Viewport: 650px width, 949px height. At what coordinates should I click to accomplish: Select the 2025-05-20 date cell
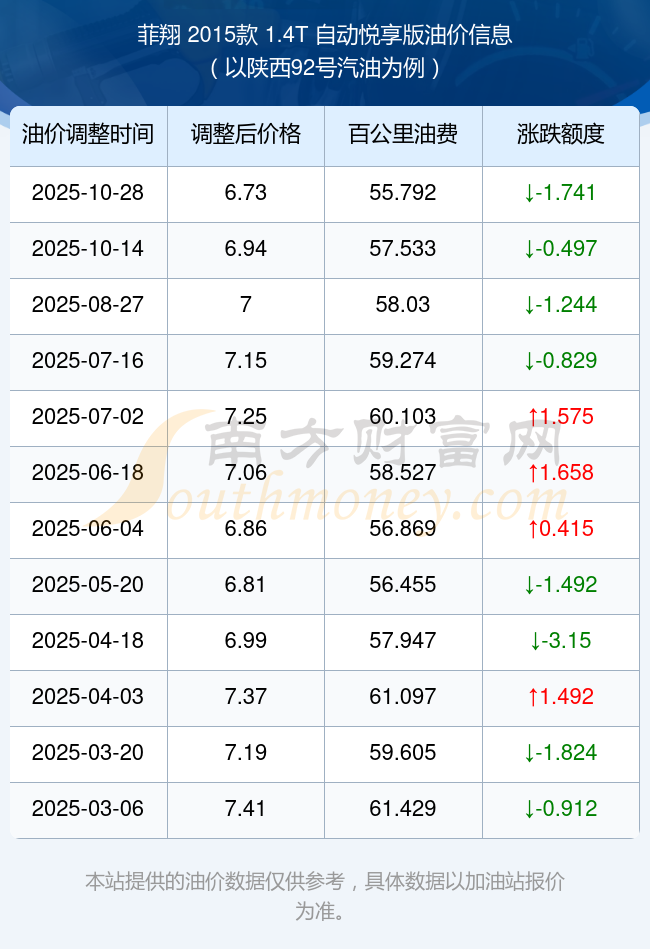(88, 584)
